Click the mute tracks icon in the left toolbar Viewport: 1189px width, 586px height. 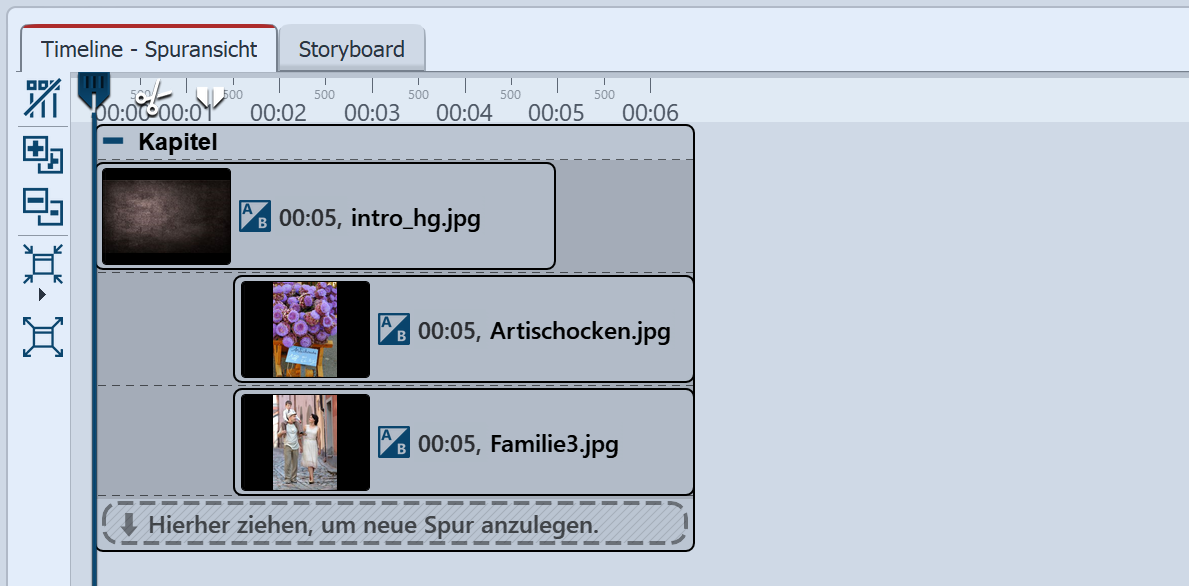pos(41,100)
